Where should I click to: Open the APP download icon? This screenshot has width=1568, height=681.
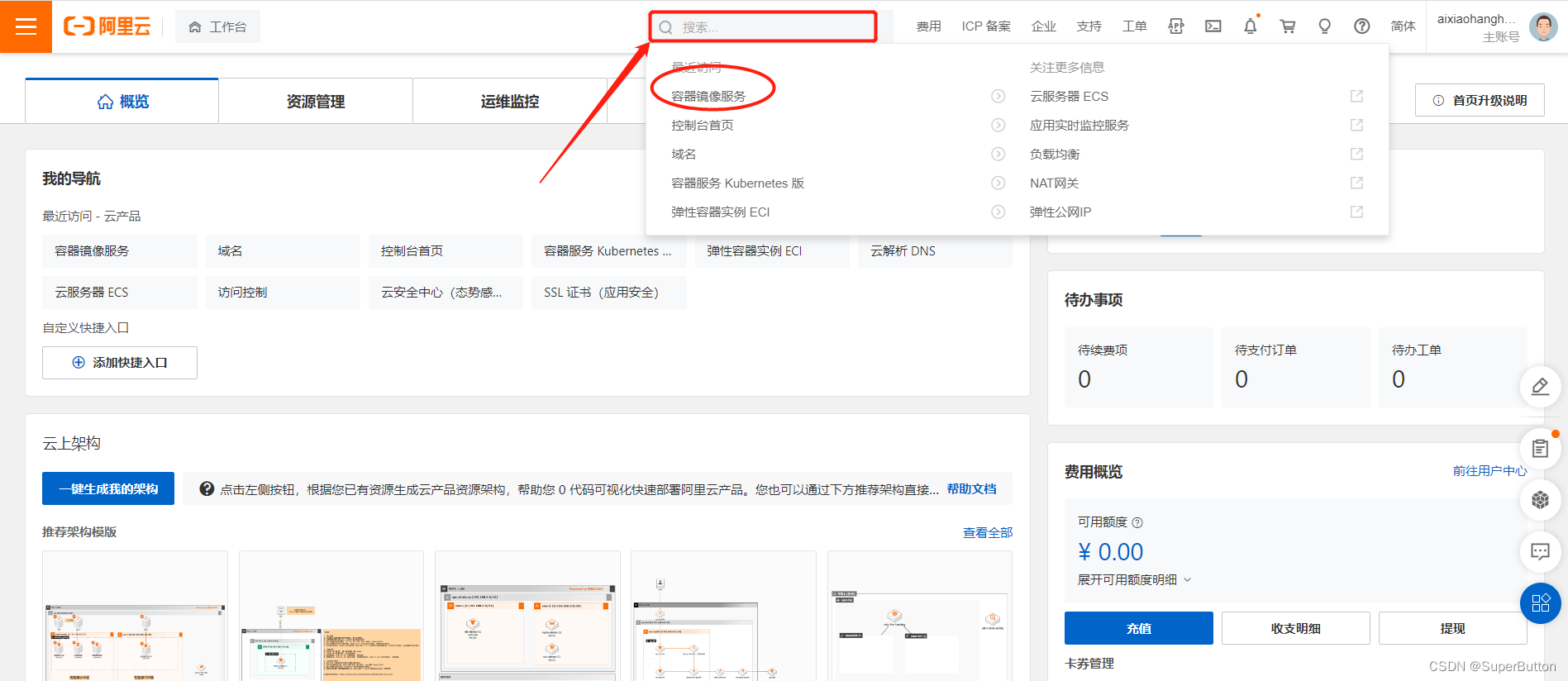(1176, 26)
